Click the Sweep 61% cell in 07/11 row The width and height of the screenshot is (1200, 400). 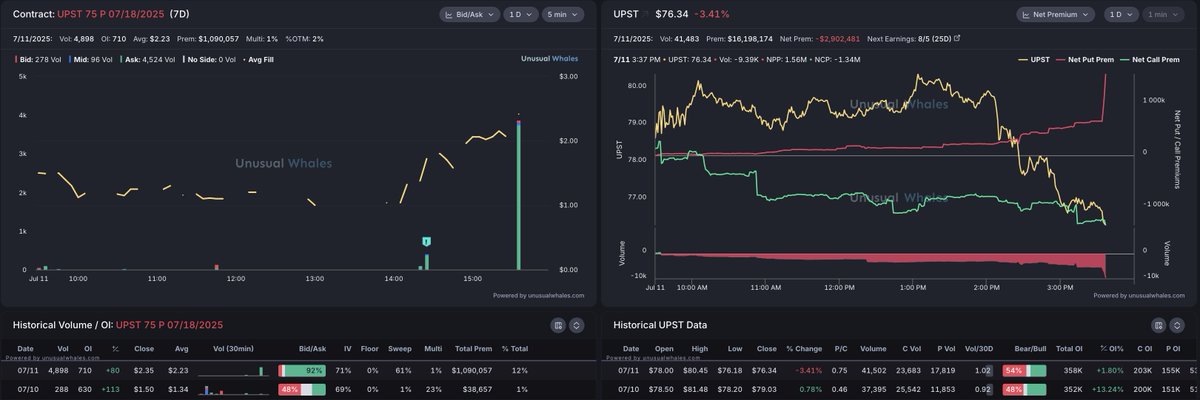404,371
